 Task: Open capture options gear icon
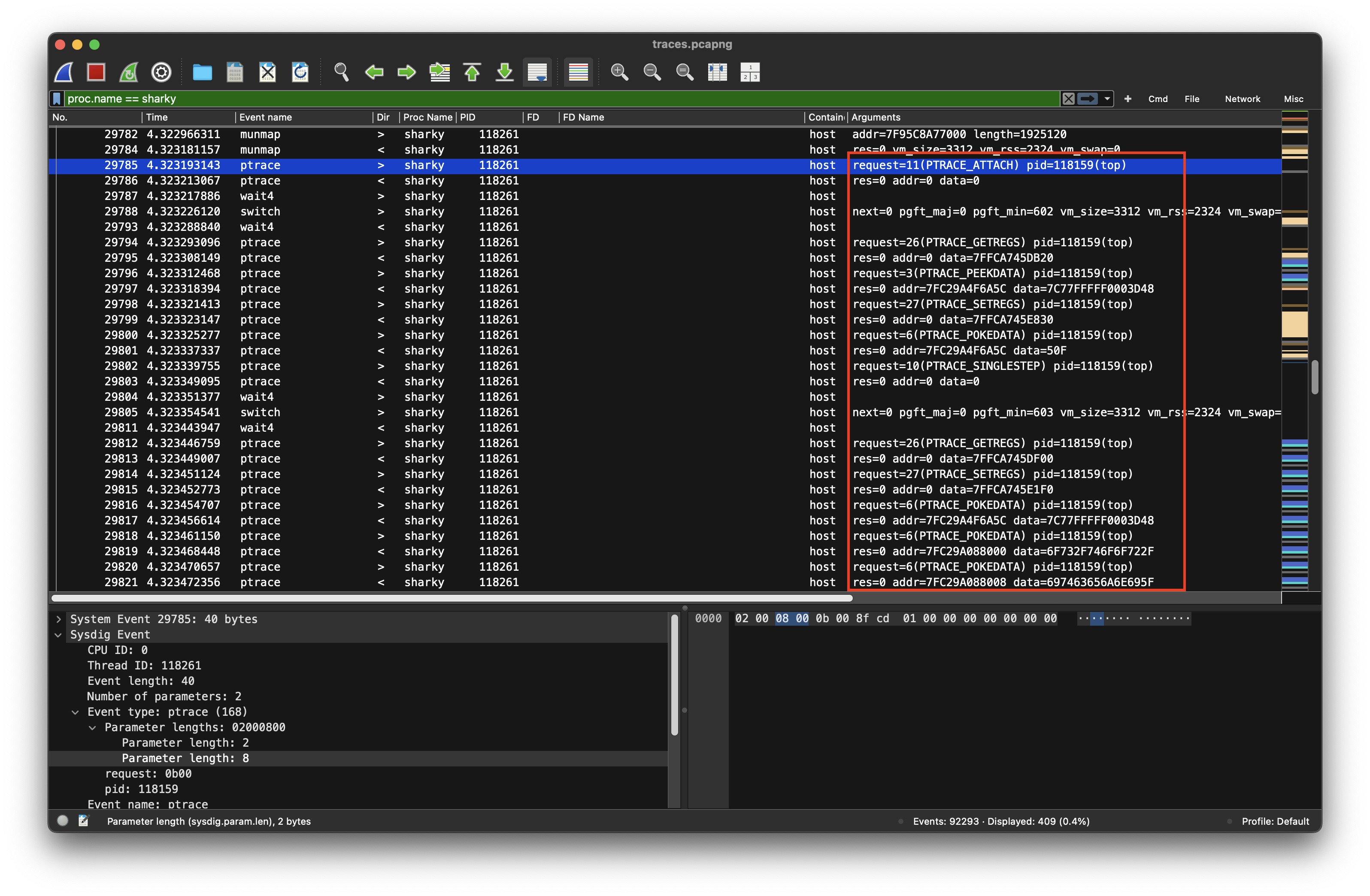coord(161,72)
